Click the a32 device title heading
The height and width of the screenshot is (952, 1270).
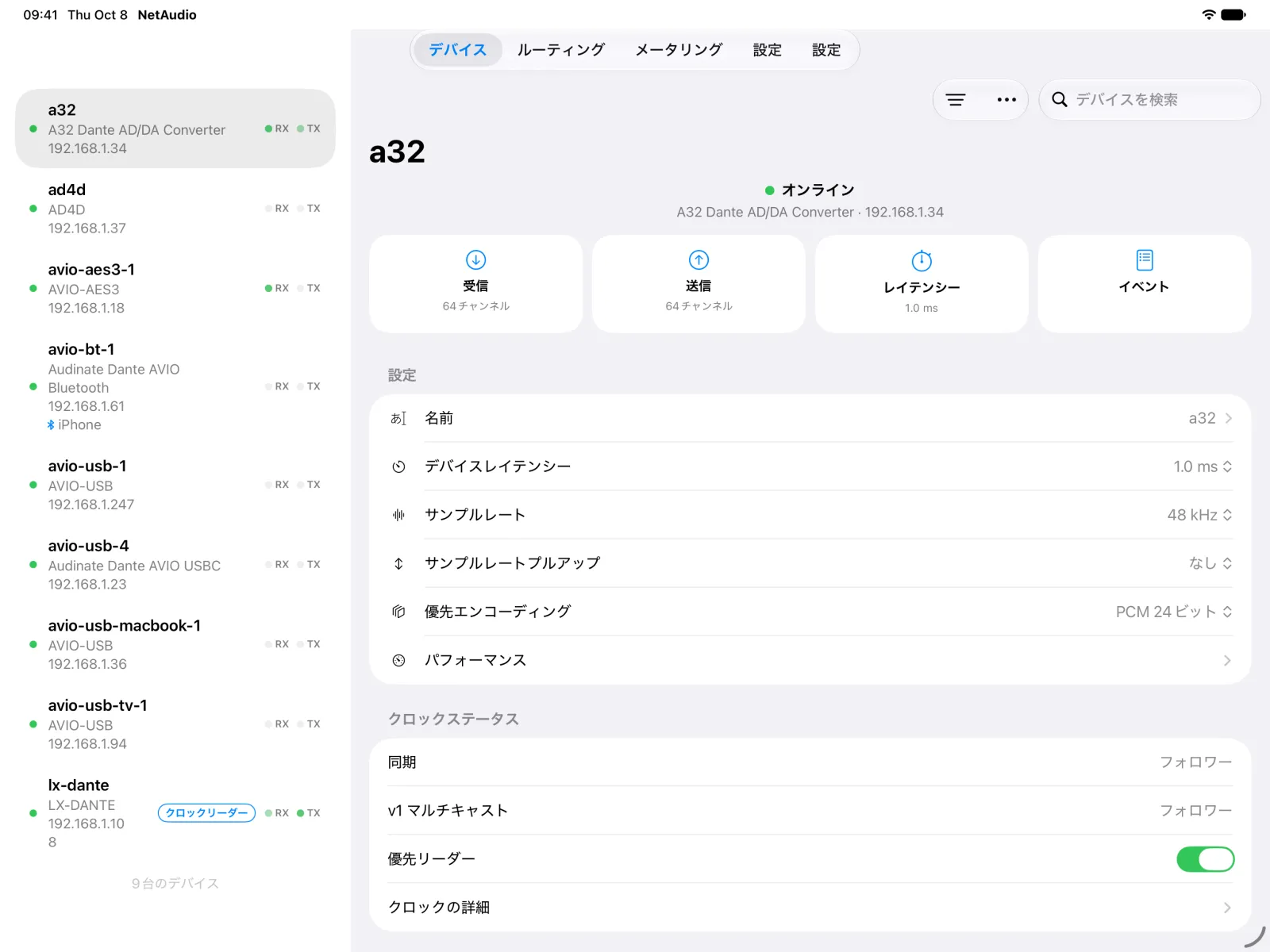click(397, 152)
